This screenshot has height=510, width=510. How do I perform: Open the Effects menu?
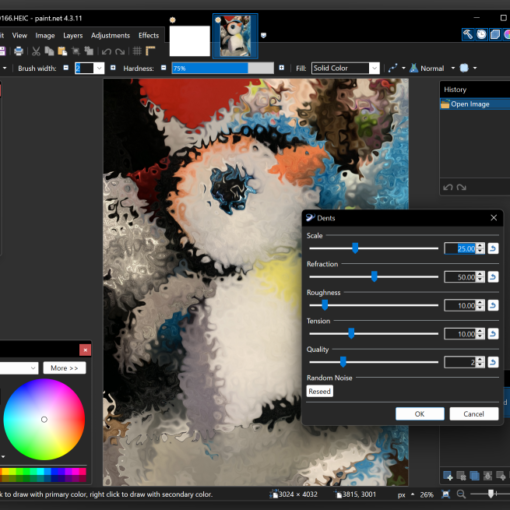[x=149, y=35]
